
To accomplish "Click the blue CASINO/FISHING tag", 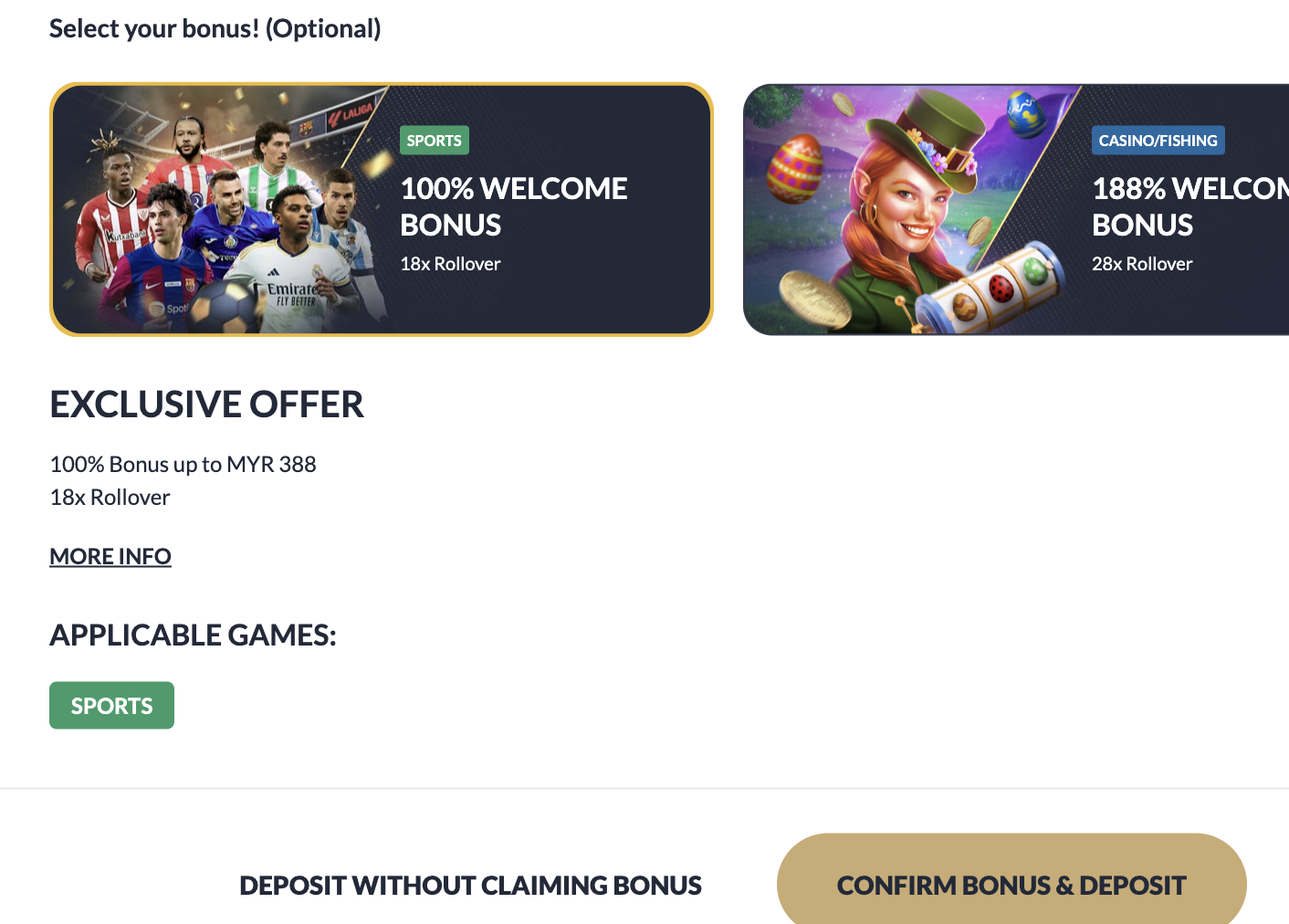I will (x=1158, y=141).
